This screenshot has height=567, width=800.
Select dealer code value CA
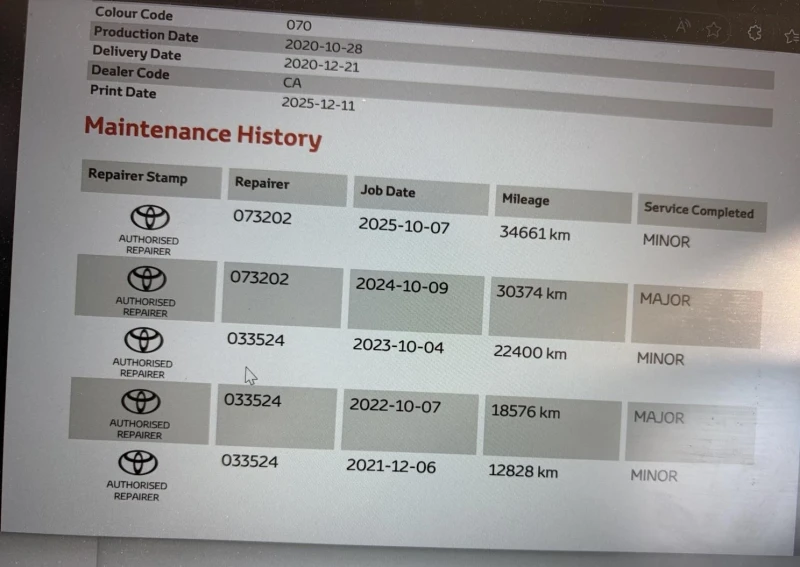coord(292,82)
